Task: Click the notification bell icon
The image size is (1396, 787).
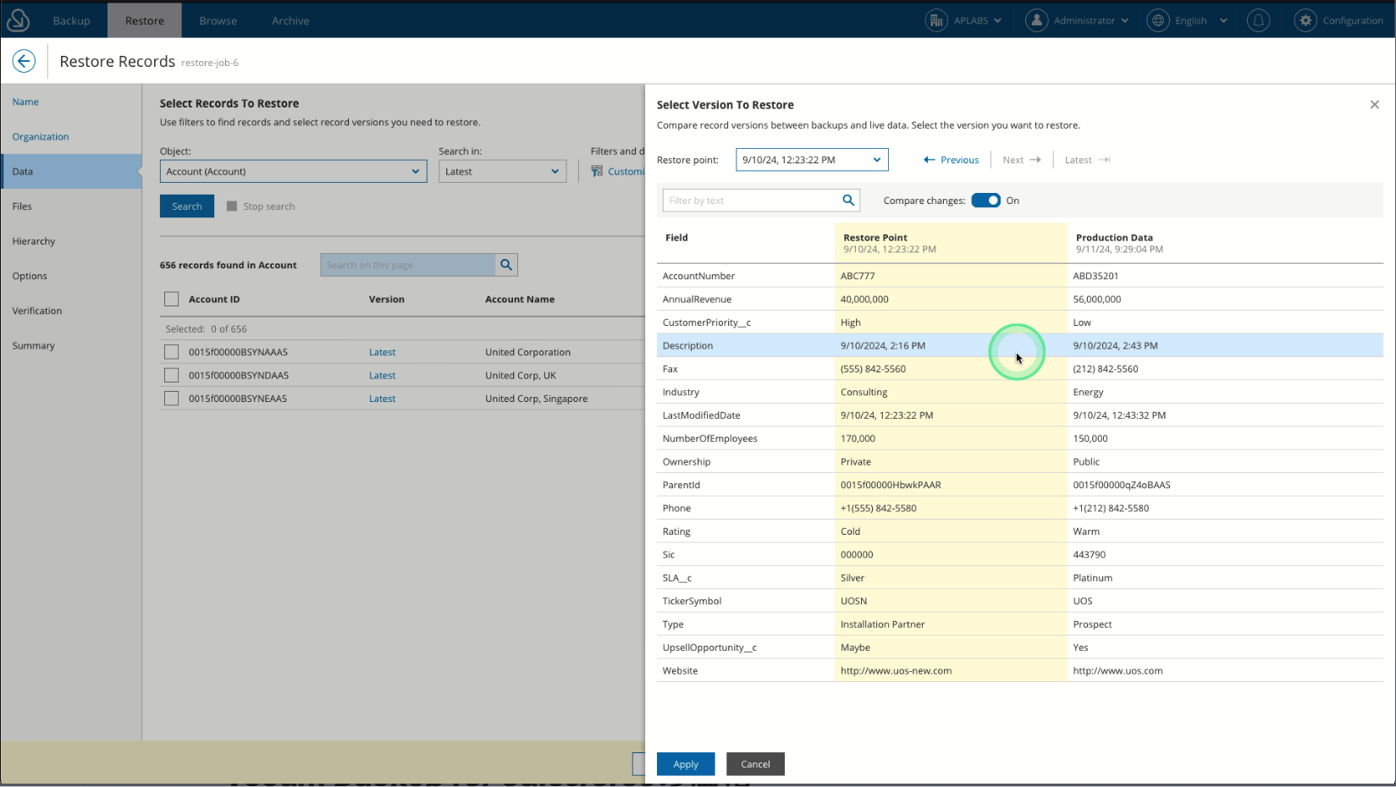Action: (1258, 19)
